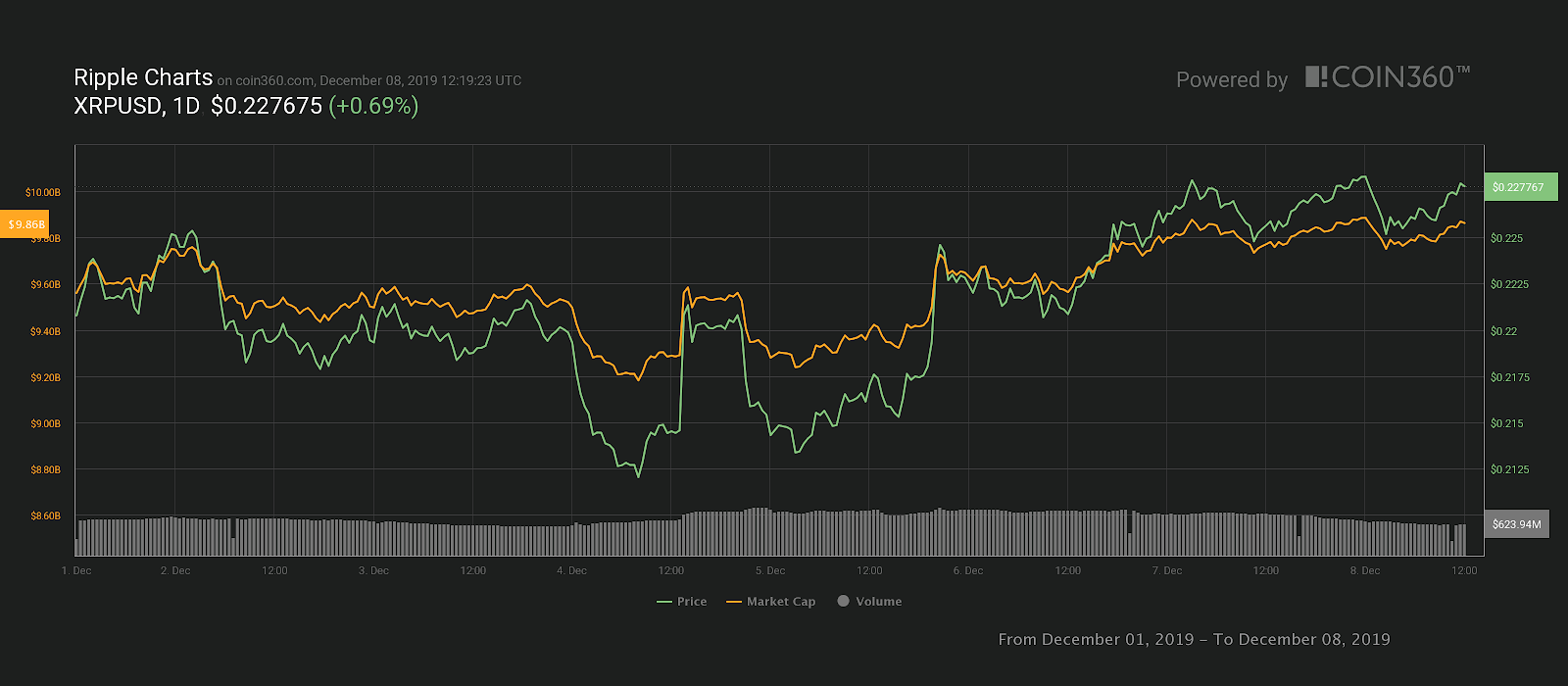This screenshot has height=686, width=1568.
Task: Toggle the Price legend entry
Action: click(682, 602)
